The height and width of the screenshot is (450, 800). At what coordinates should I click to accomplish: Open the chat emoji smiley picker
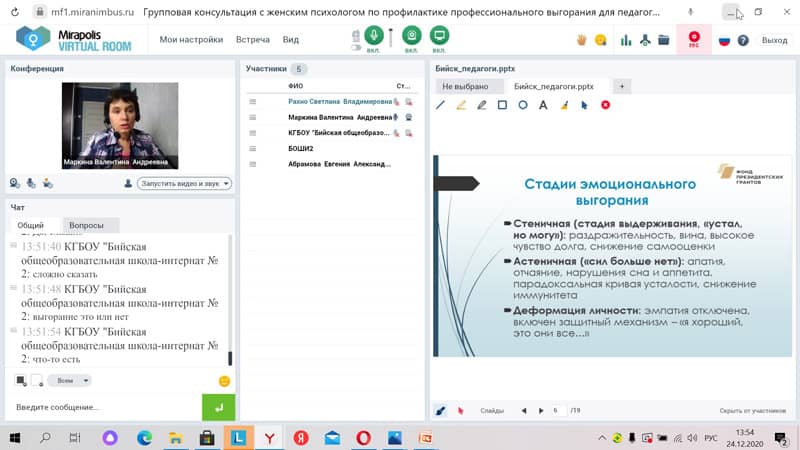tap(224, 381)
